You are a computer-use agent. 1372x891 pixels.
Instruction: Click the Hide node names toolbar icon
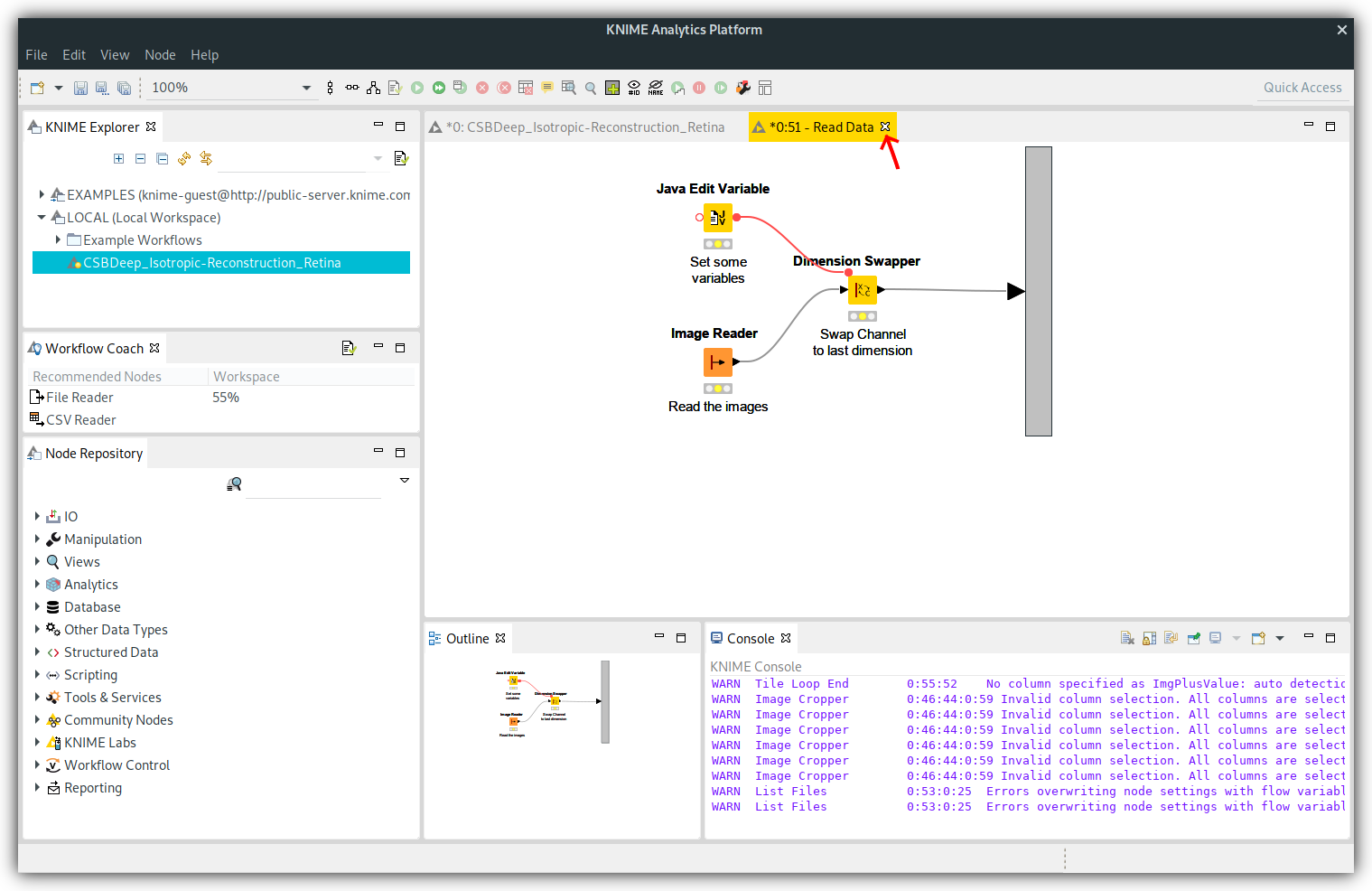pyautogui.click(x=656, y=88)
